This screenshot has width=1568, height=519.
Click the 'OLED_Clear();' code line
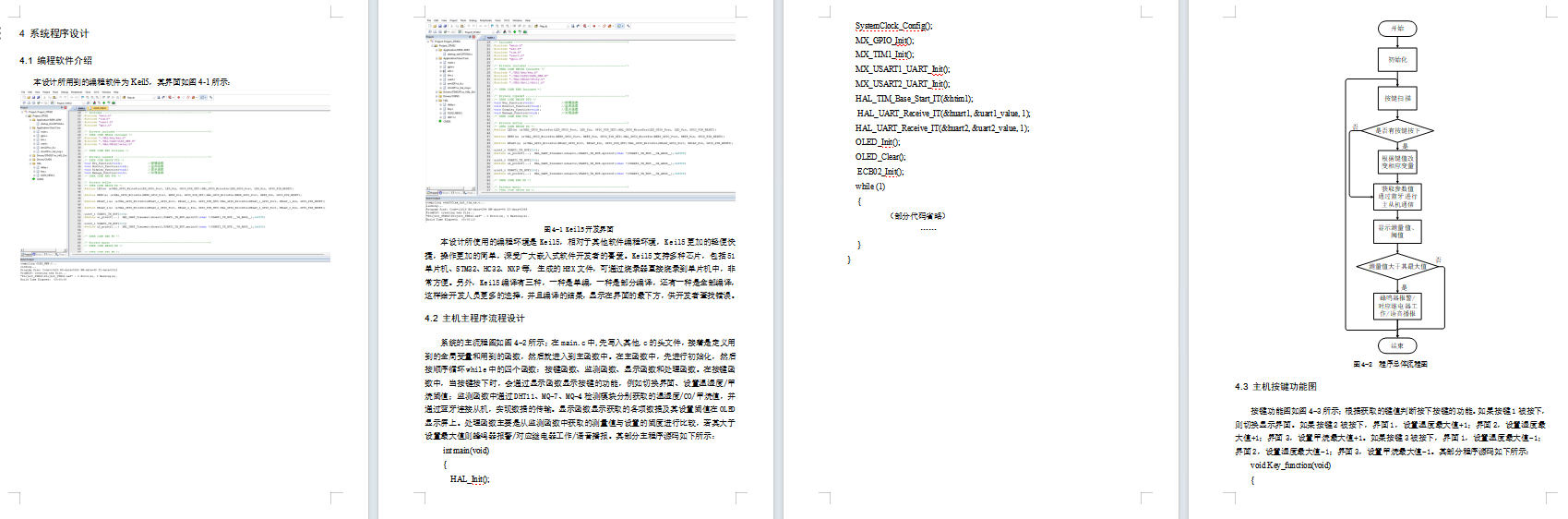(x=879, y=157)
